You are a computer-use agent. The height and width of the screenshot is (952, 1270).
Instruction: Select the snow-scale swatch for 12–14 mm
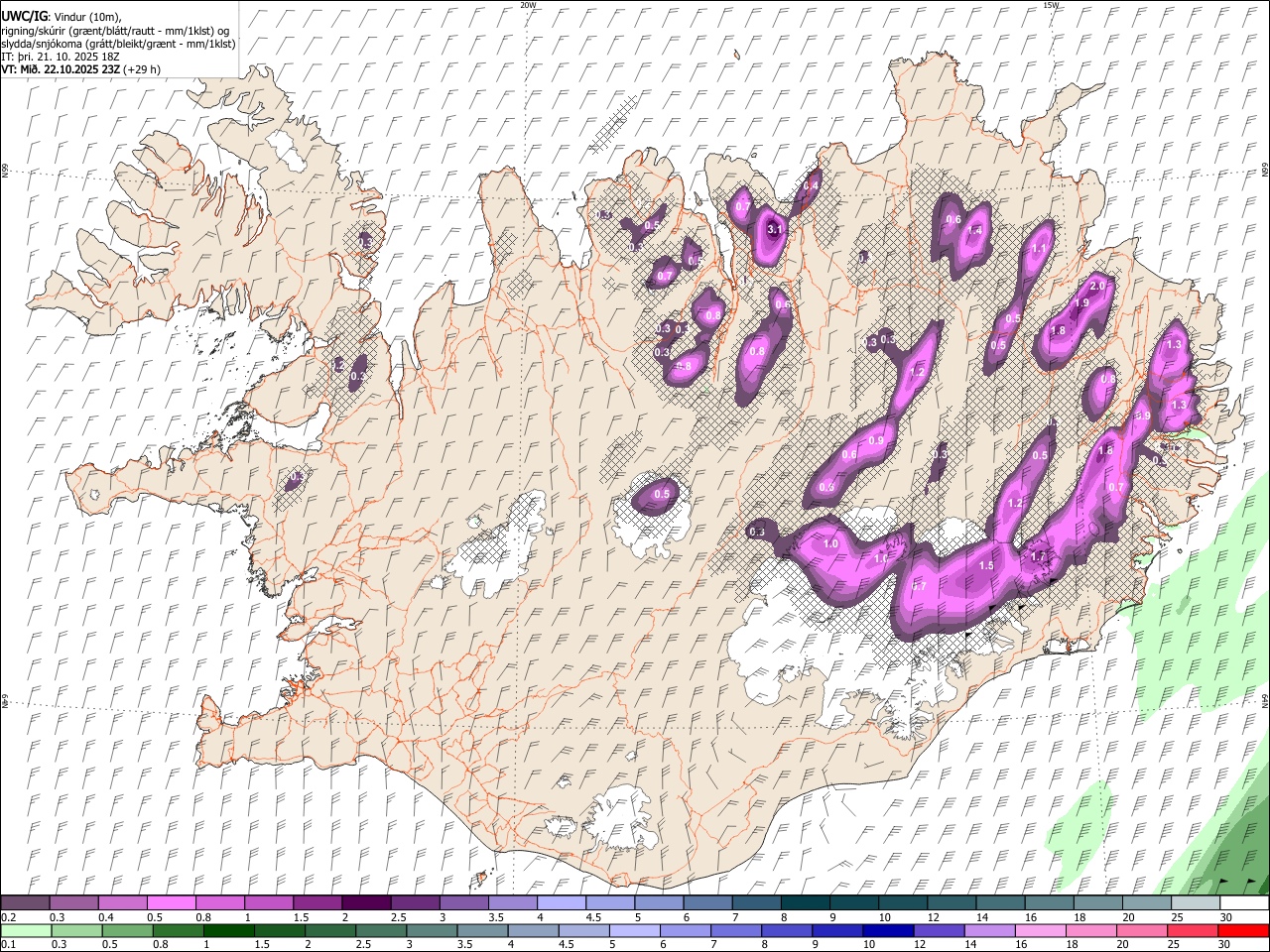(x=952, y=902)
